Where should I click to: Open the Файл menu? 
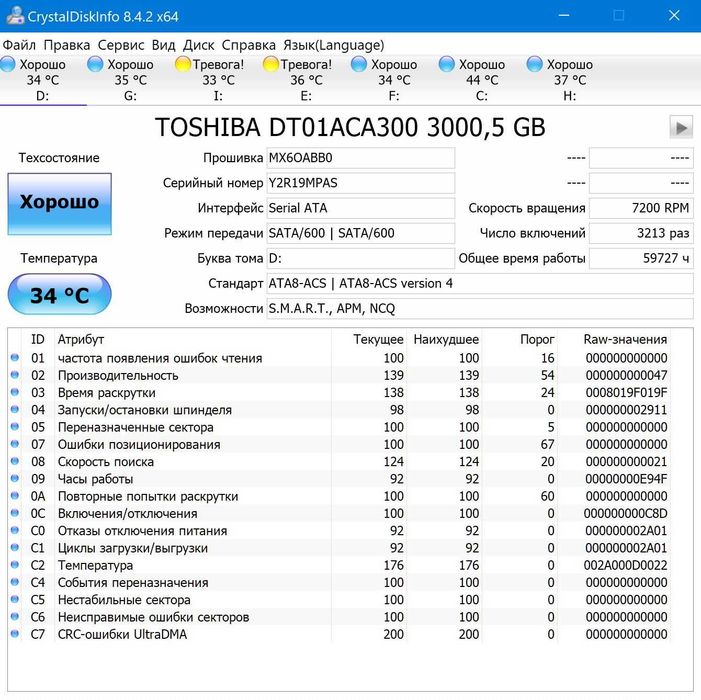19,45
